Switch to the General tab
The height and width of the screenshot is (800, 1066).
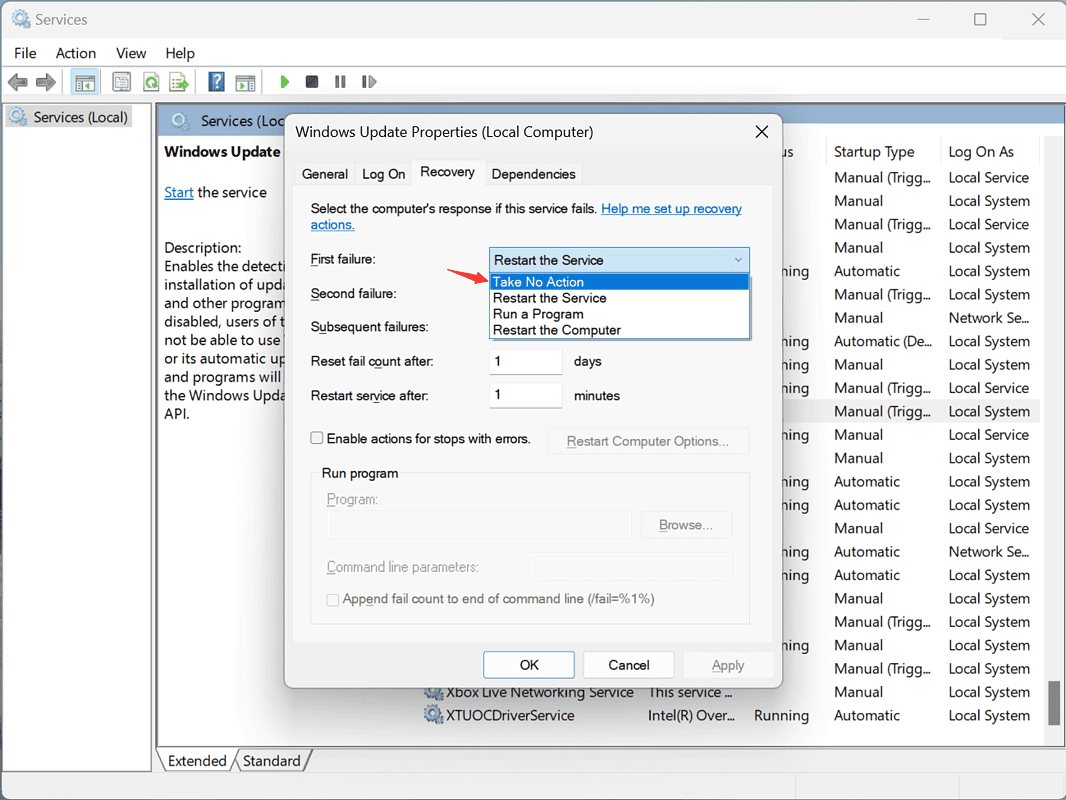coord(324,174)
